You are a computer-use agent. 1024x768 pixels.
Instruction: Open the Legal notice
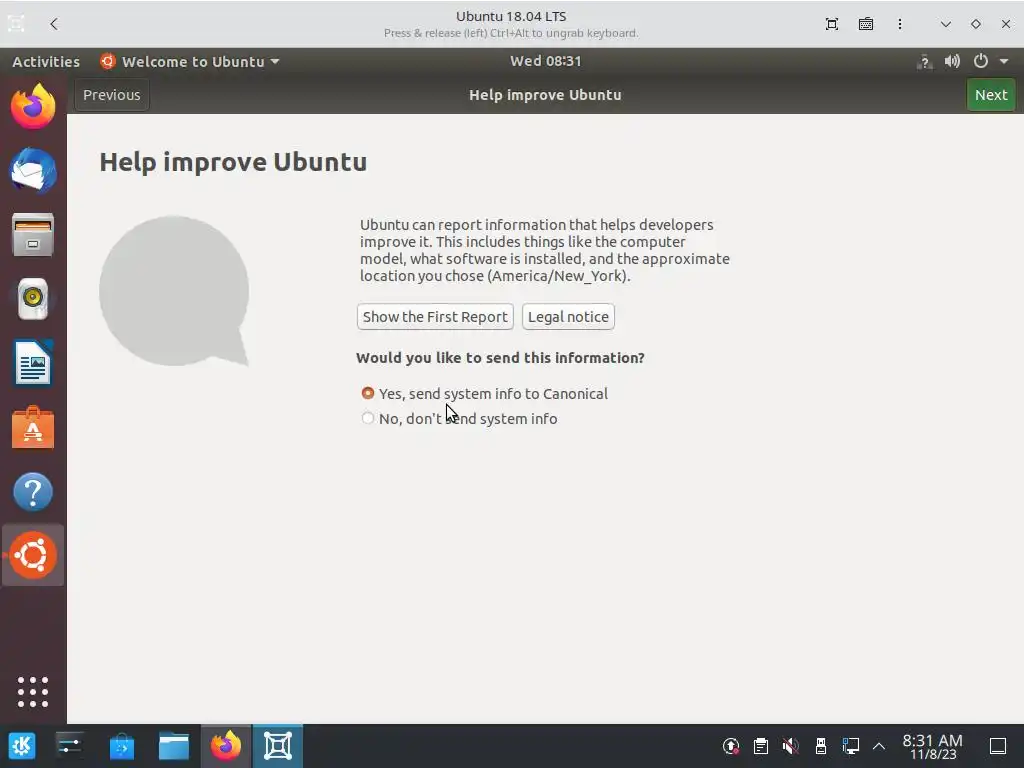tap(568, 317)
